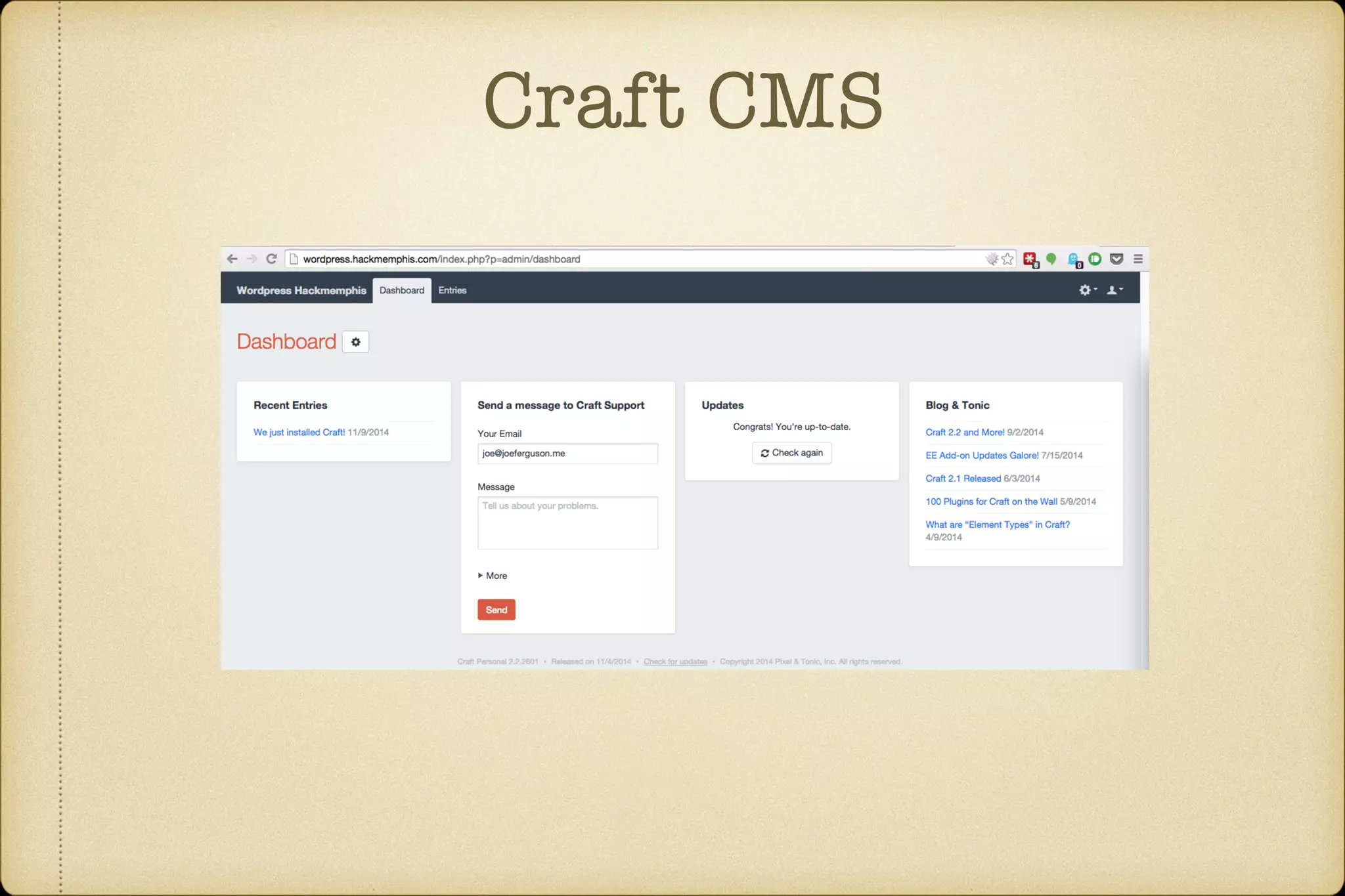Open 'EE Add-on Updates Galore!' post
Image resolution: width=1345 pixels, height=896 pixels.
[x=982, y=455]
